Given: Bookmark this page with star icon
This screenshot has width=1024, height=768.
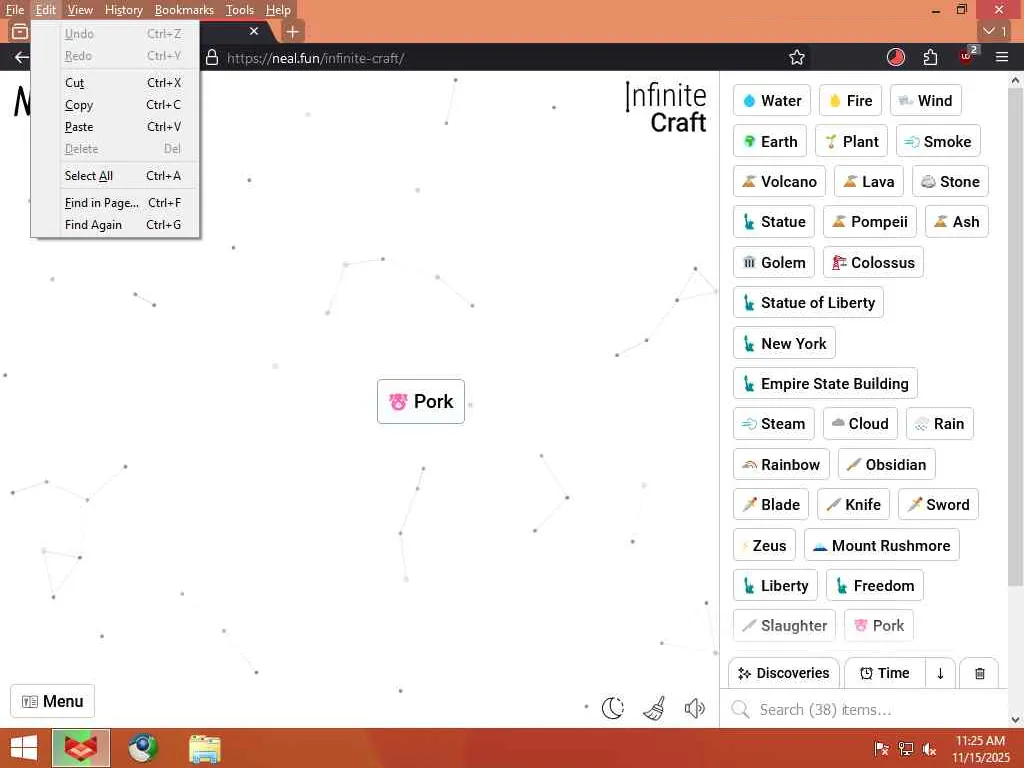Looking at the screenshot, I should [x=797, y=57].
